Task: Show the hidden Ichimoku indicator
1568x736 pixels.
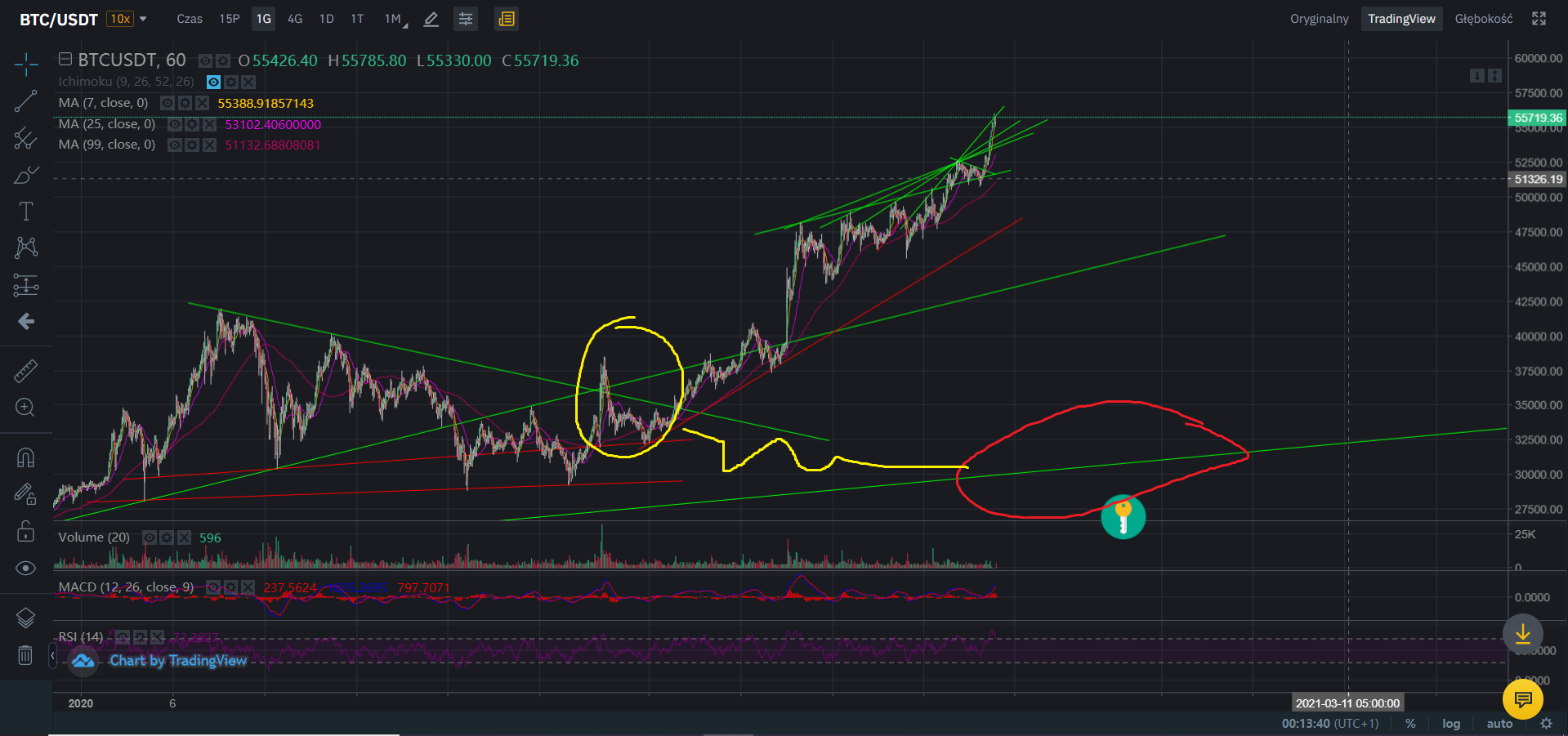Action: (213, 82)
